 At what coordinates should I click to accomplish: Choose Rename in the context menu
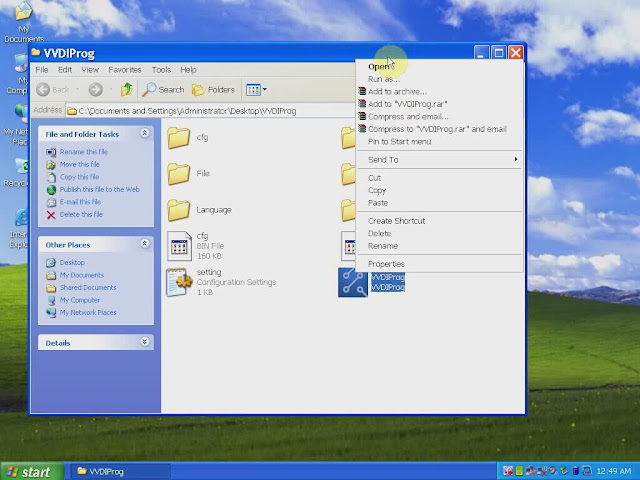(x=440, y=246)
